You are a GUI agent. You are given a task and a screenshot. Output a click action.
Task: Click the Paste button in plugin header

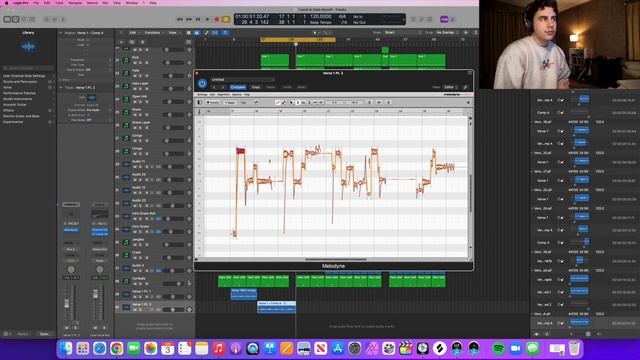pos(271,87)
